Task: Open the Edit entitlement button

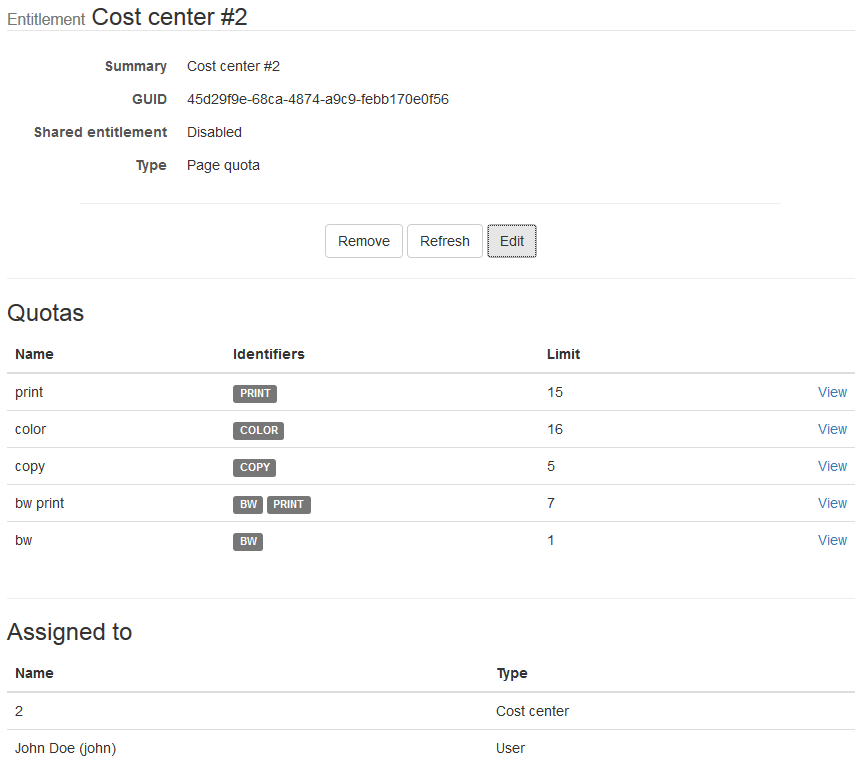Action: click(x=512, y=241)
